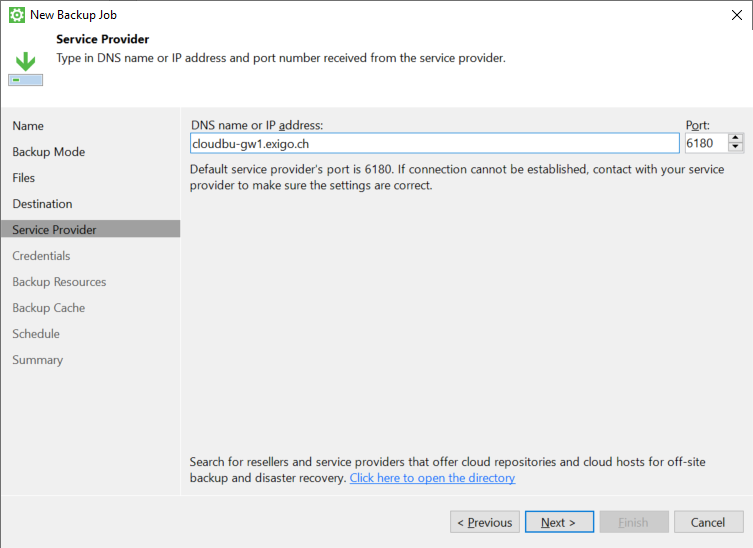Click inside the Port number field
The width and height of the screenshot is (753, 548).
tap(706, 143)
